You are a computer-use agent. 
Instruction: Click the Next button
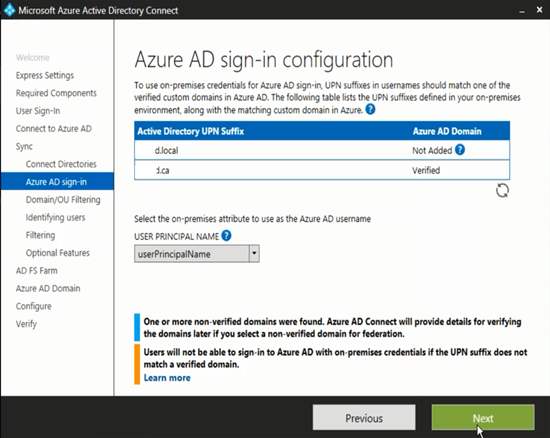[x=483, y=418]
